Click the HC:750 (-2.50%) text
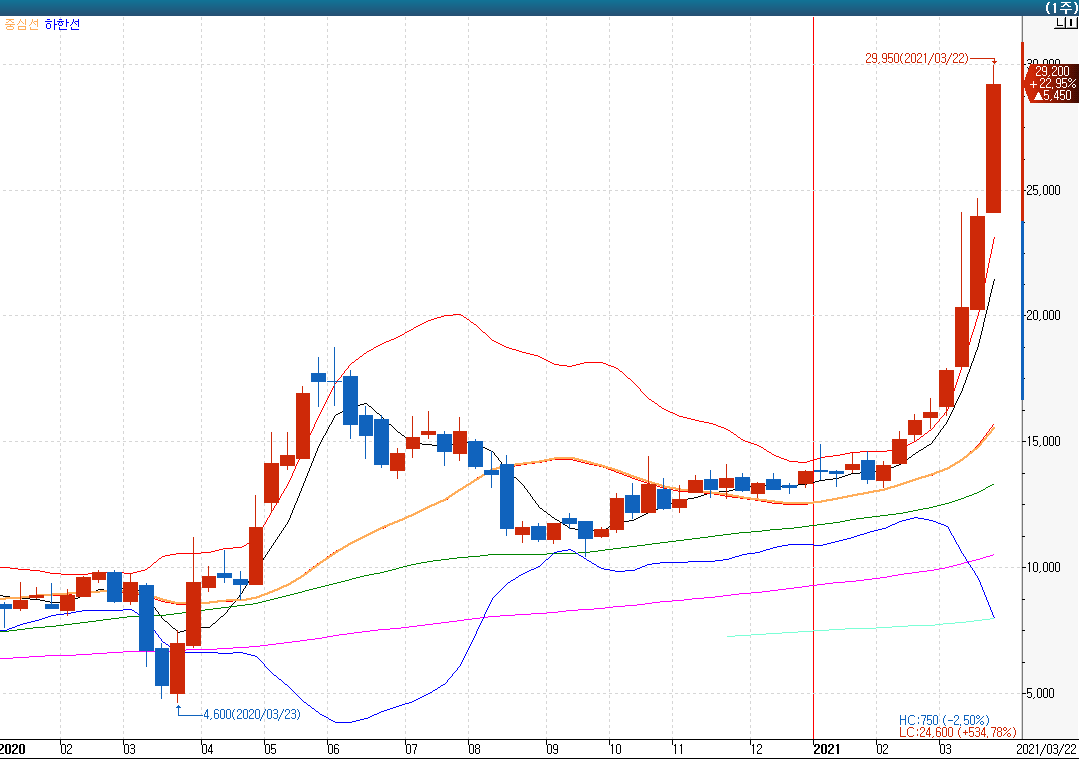Screen dimensions: 1079x759 click(943, 719)
